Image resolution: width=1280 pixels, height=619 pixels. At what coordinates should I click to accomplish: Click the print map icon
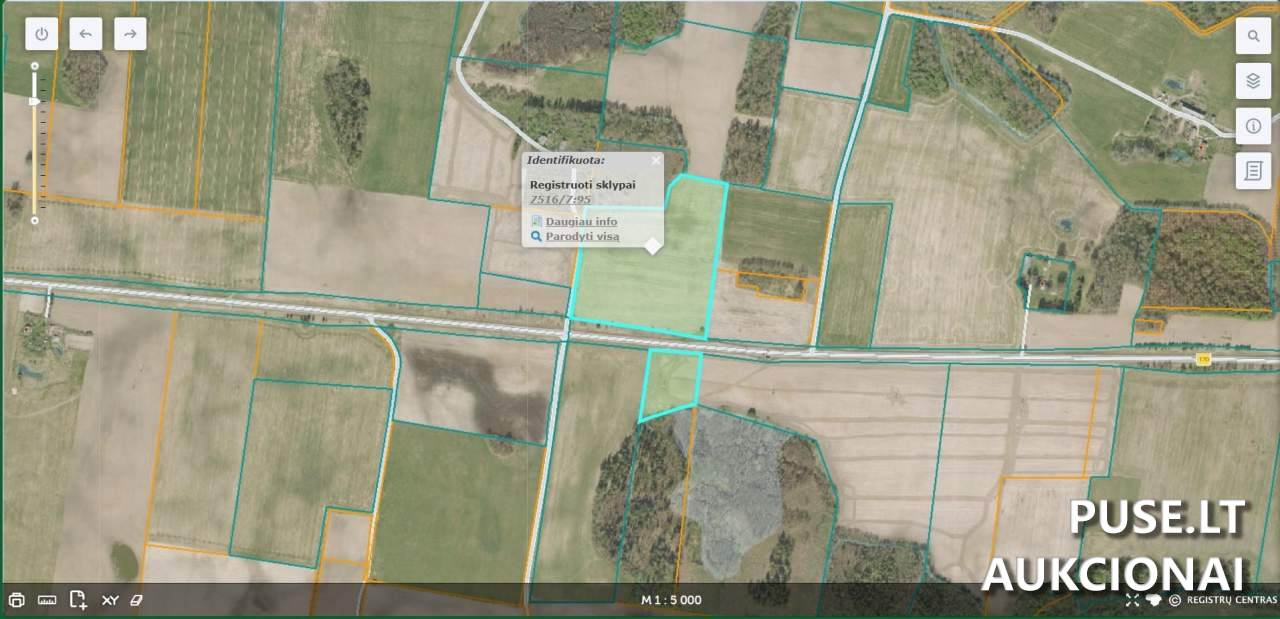(x=16, y=600)
